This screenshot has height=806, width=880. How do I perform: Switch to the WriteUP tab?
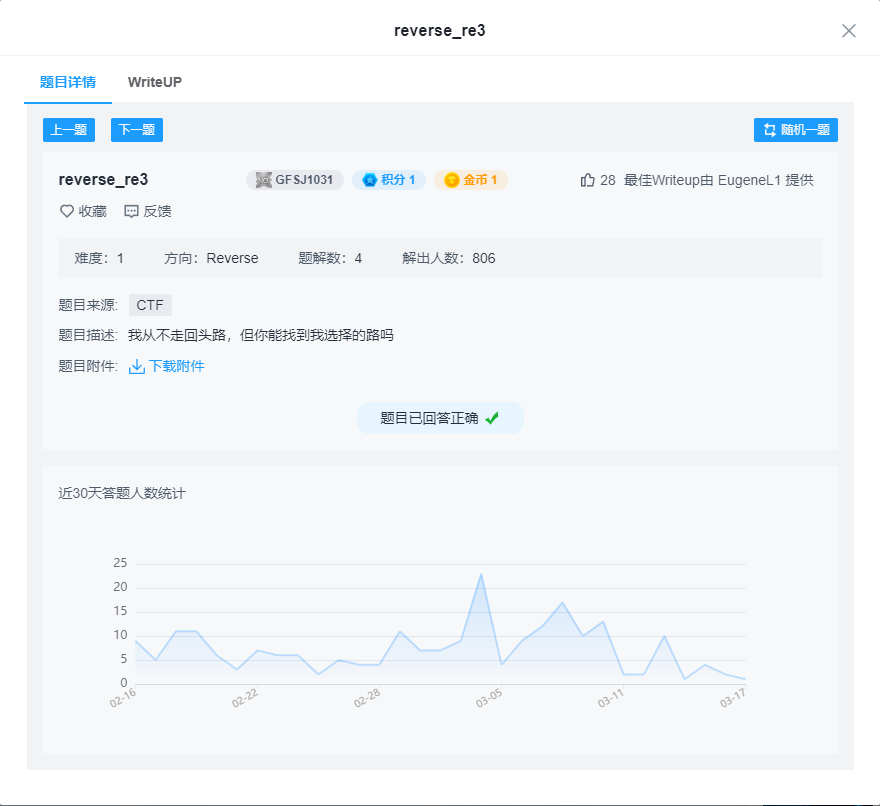pos(154,82)
